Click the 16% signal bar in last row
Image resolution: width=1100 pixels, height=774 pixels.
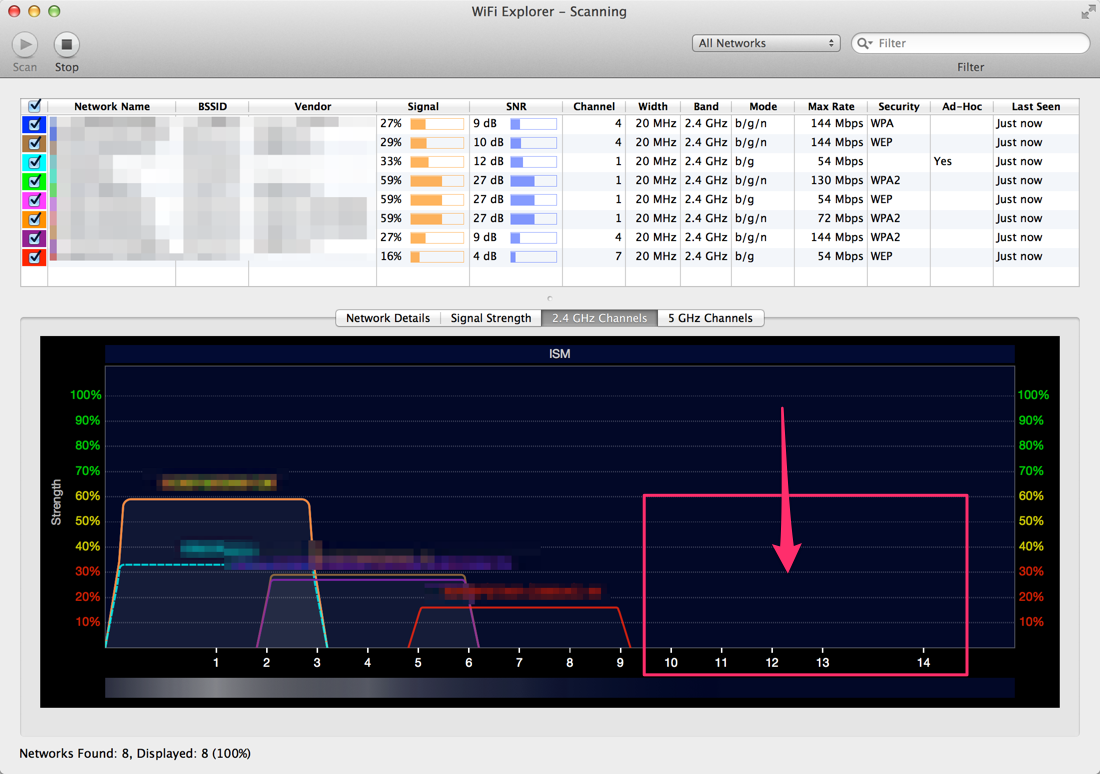point(436,257)
